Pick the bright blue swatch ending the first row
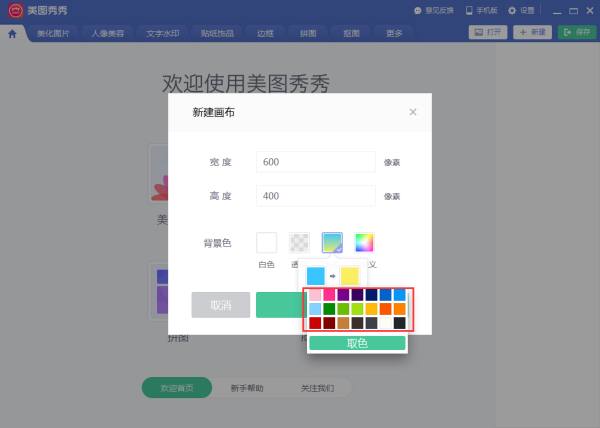This screenshot has width=600, height=428. click(x=399, y=295)
